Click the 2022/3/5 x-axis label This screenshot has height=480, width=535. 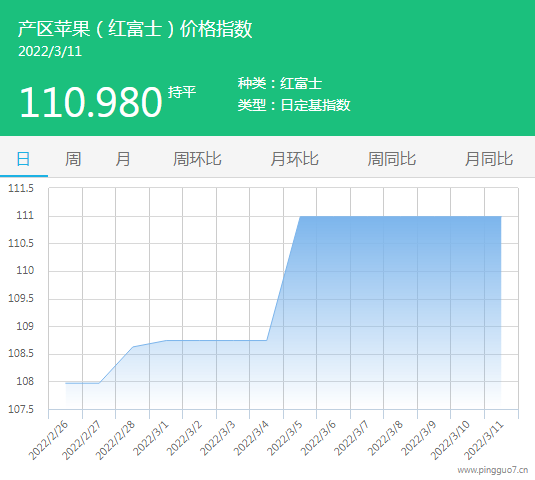click(x=285, y=438)
